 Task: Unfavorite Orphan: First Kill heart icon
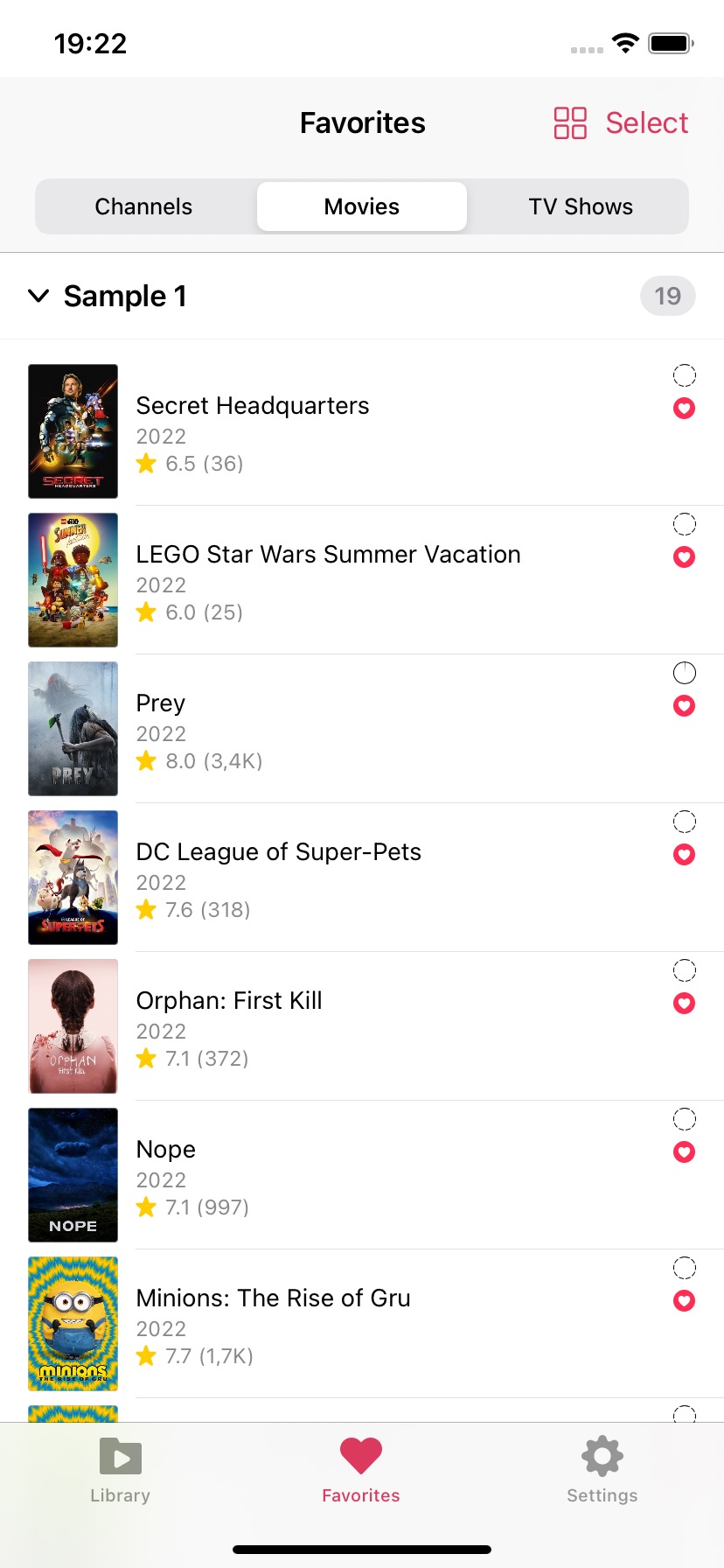pos(684,1004)
